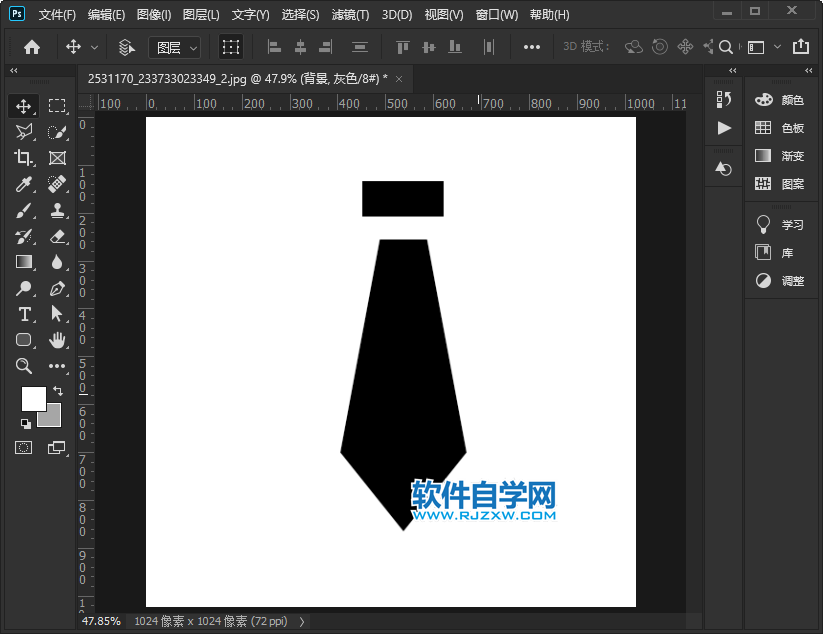Toggle the screen display mode
This screenshot has width=823, height=634.
click(x=55, y=447)
